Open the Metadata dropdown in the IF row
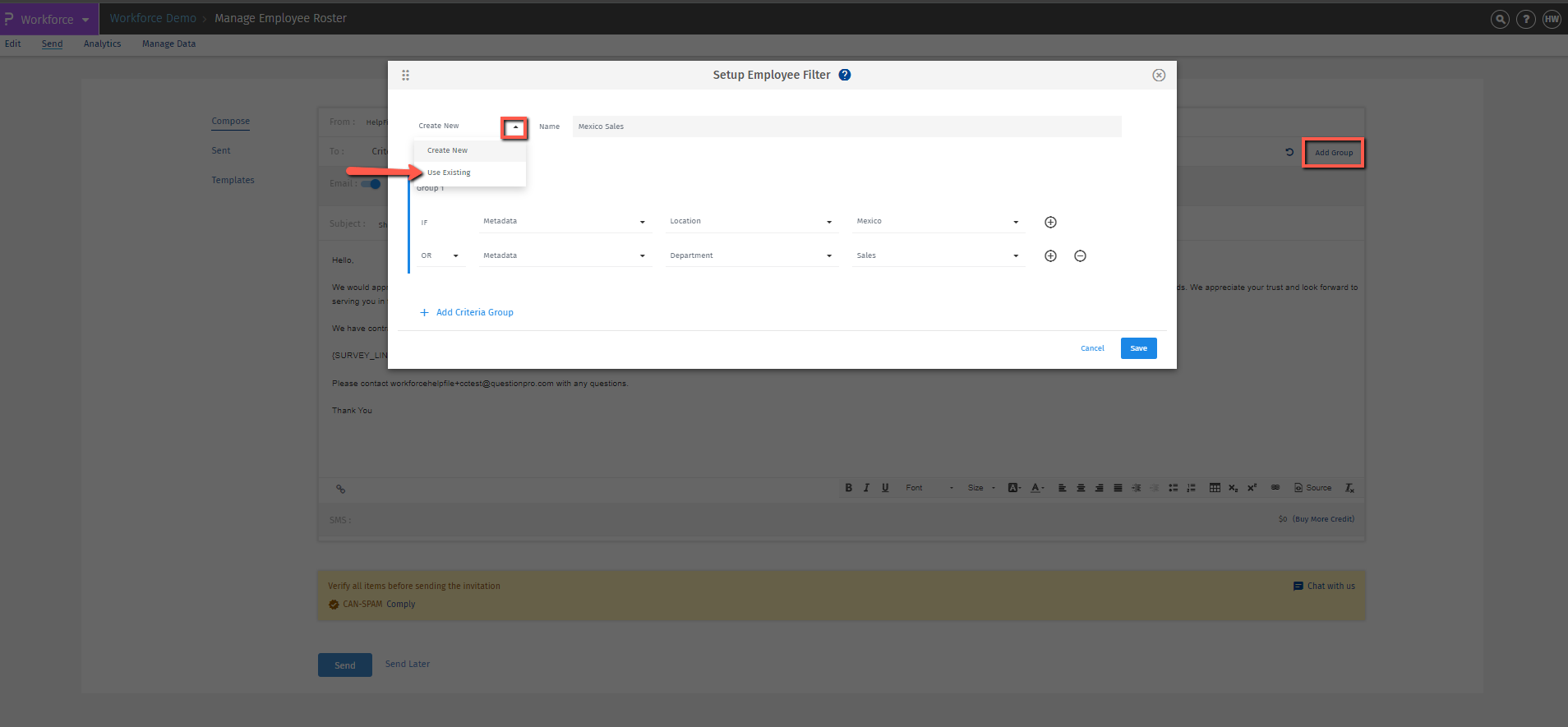 pos(565,222)
